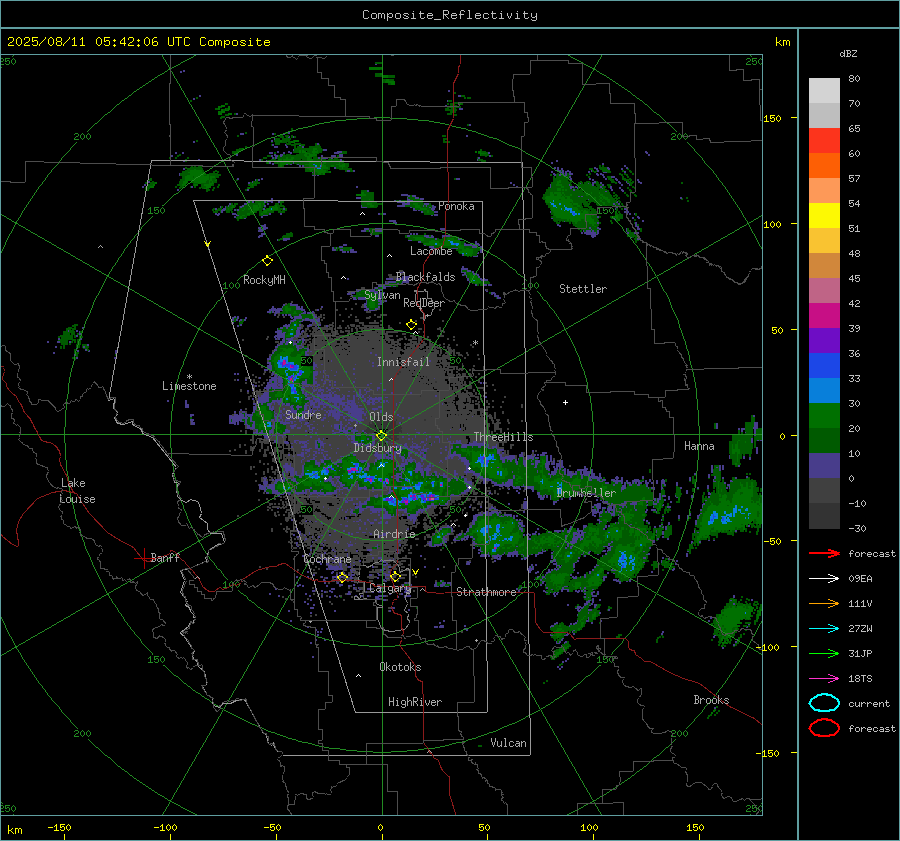Click the Brooks city label
Viewport: 900px width, 841px height.
[711, 700]
